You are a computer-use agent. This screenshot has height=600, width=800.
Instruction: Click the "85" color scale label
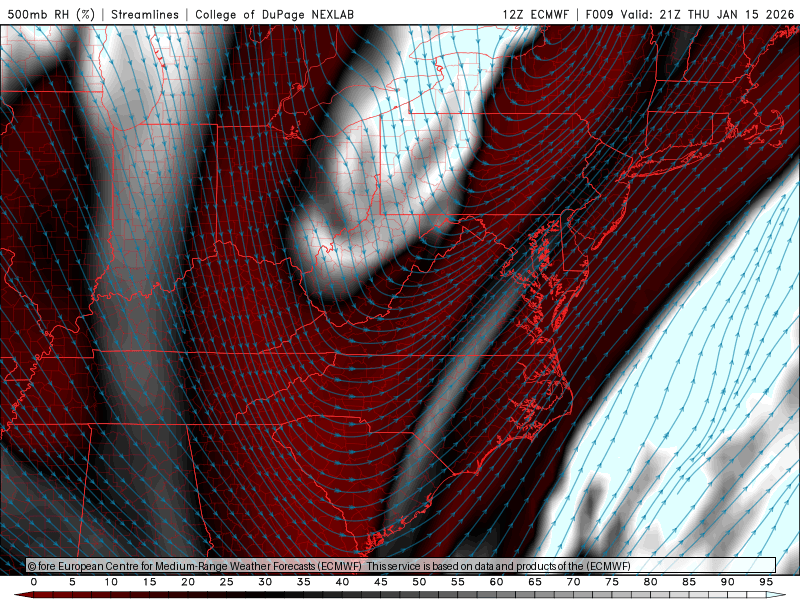point(689,582)
